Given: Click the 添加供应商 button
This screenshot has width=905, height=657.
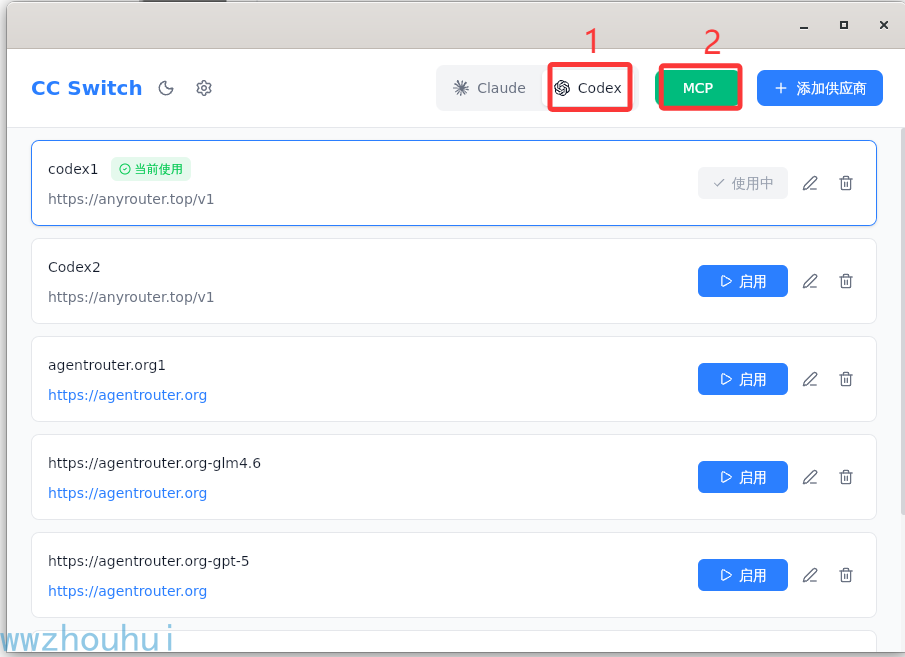Looking at the screenshot, I should pyautogui.click(x=820, y=88).
